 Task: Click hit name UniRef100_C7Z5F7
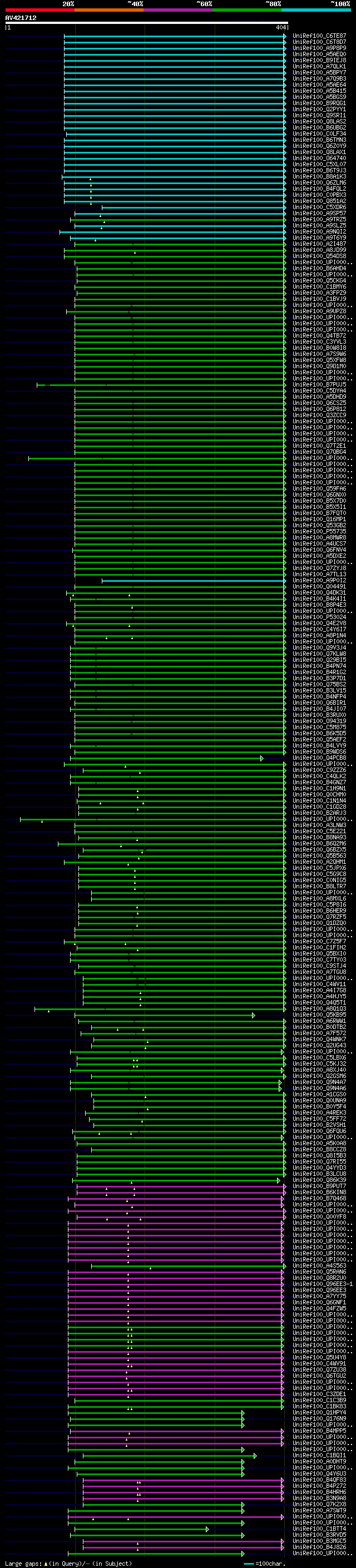coord(319,941)
